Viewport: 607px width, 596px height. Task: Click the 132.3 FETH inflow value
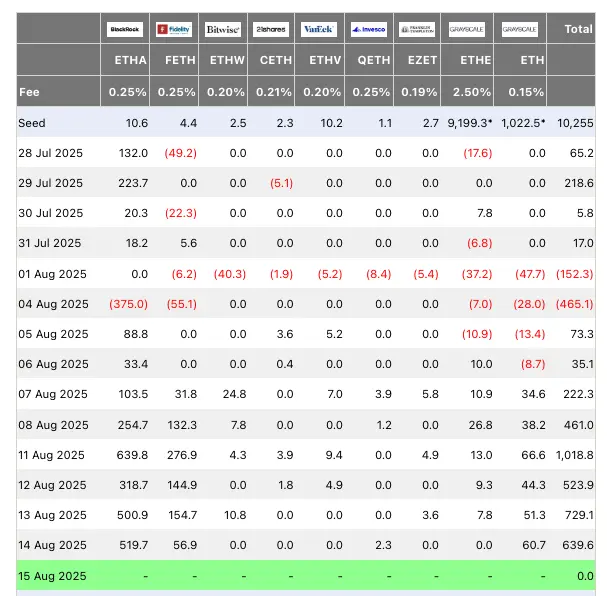182,425
